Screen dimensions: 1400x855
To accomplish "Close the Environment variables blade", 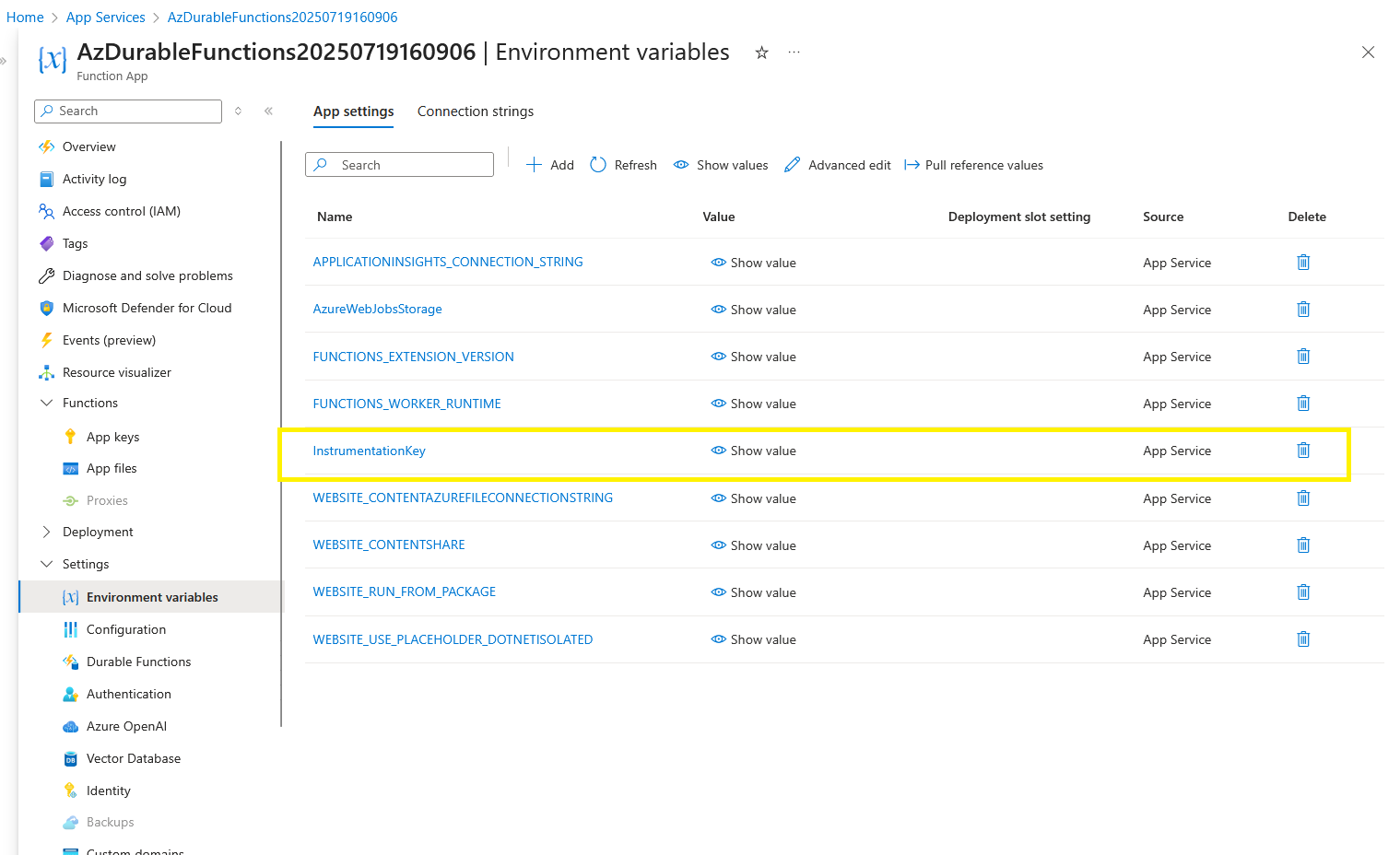I will pos(1368,53).
